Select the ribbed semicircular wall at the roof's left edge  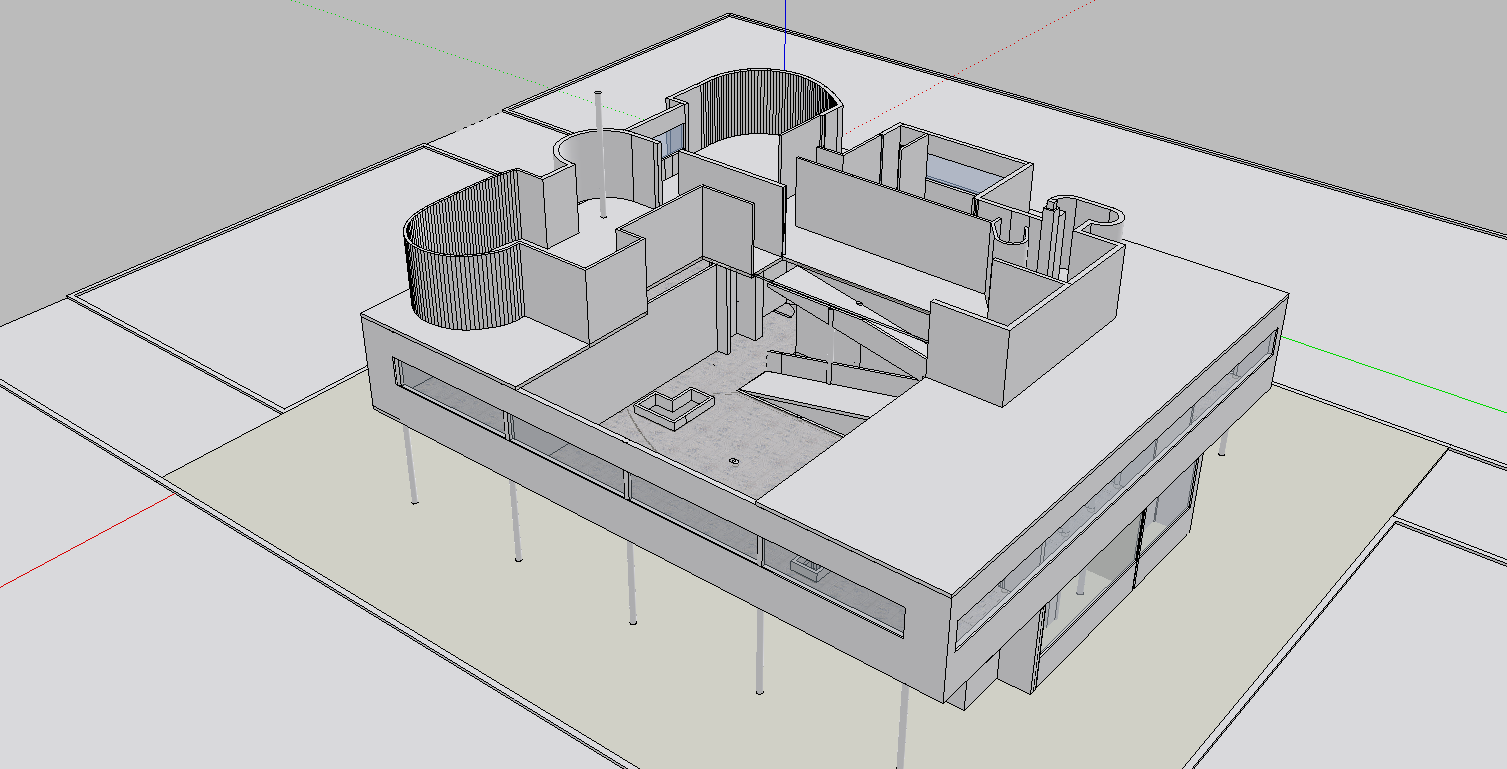point(462,251)
